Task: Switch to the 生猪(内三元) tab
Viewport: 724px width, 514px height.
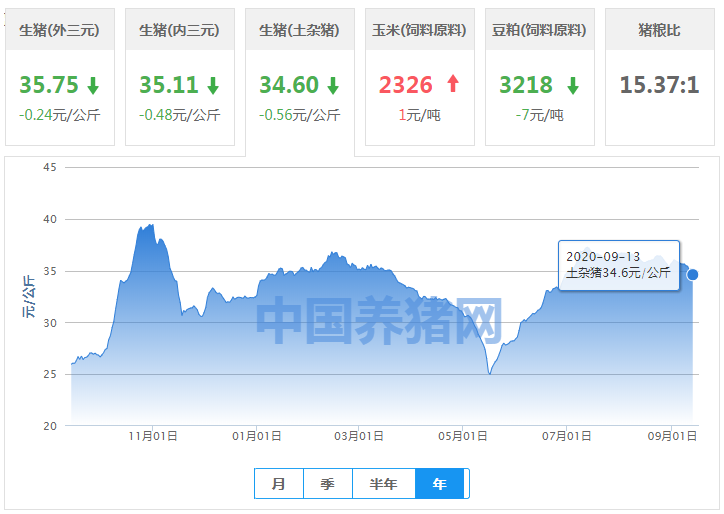Action: 180,30
